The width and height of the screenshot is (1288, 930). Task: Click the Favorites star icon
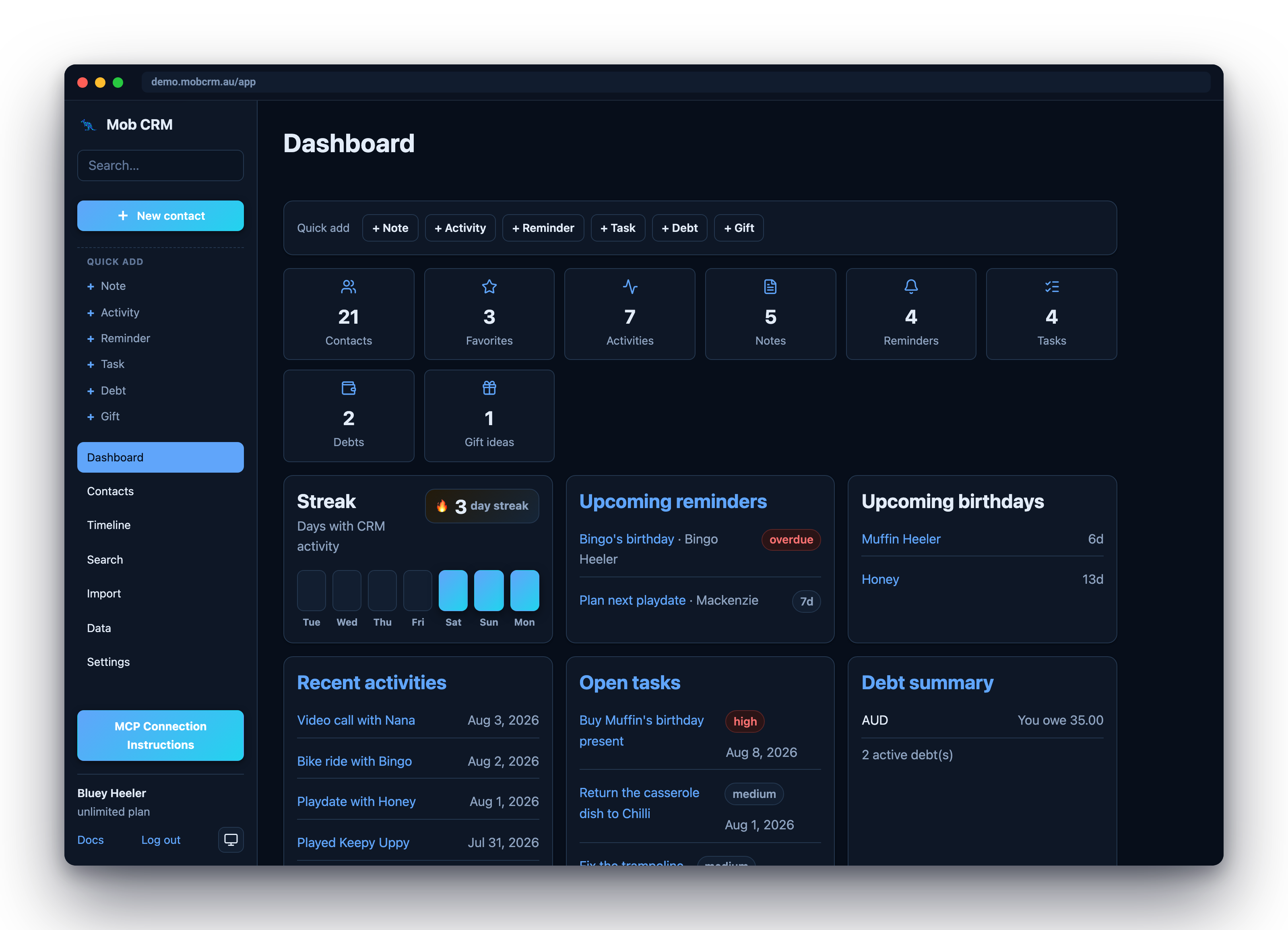click(x=489, y=287)
